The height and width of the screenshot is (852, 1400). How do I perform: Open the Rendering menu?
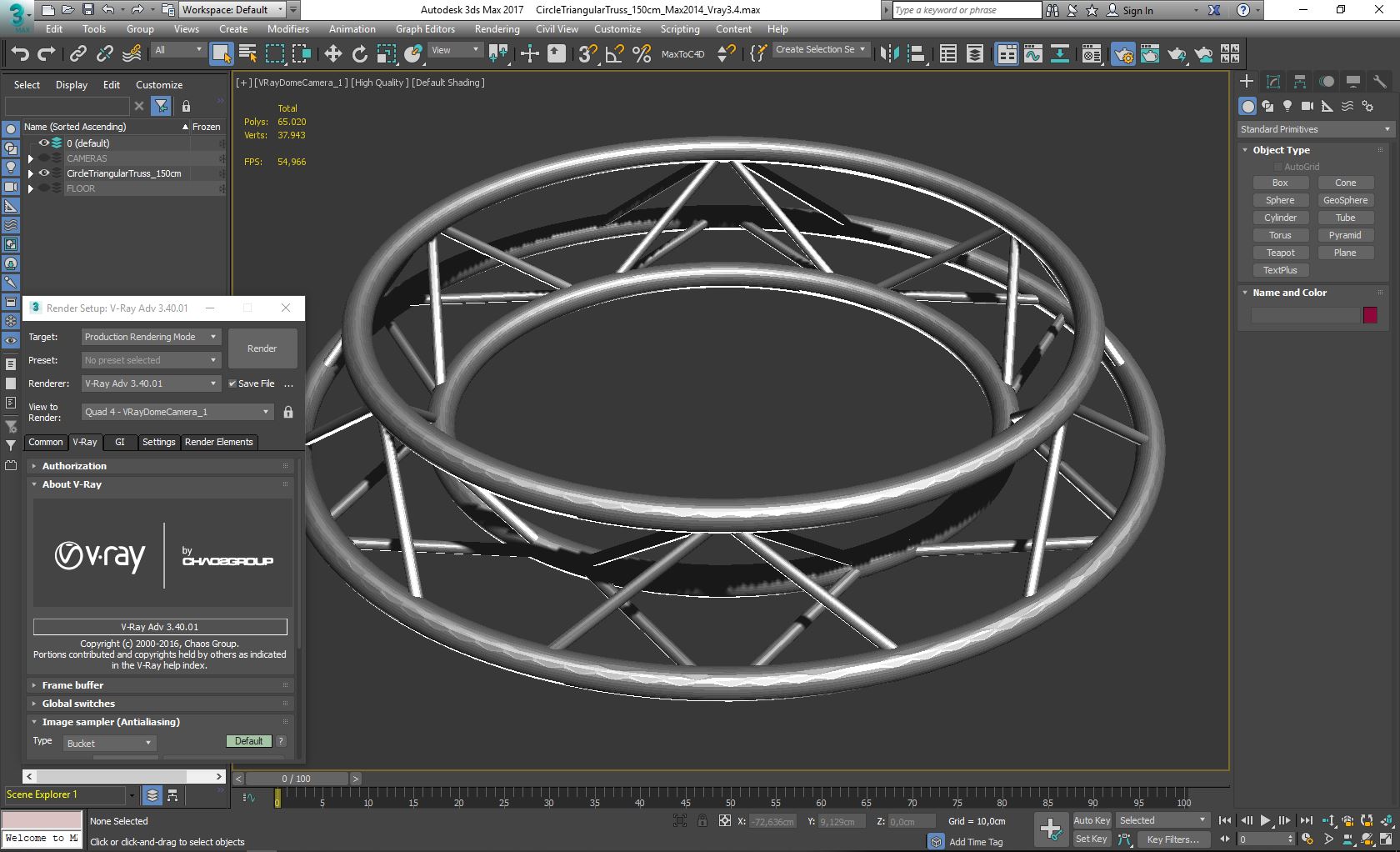497,29
